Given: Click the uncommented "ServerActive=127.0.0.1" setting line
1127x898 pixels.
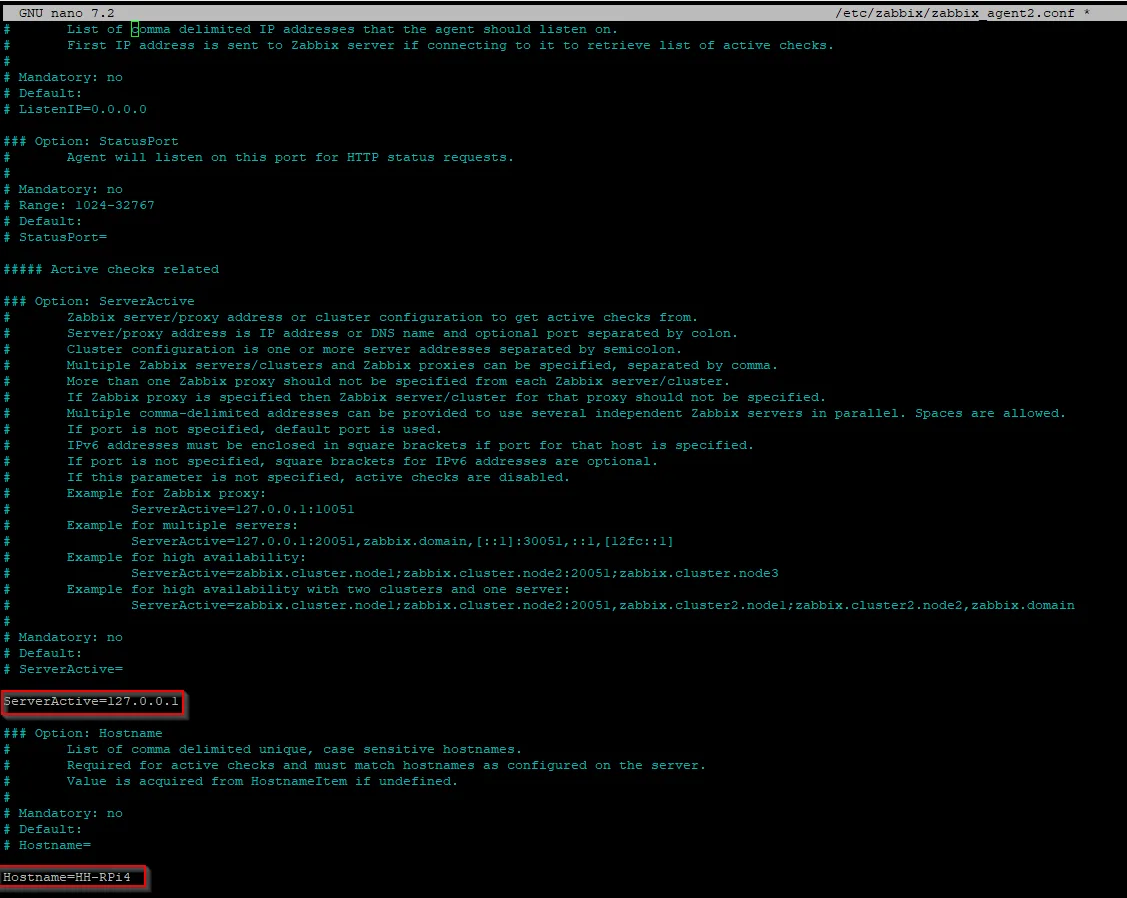Looking at the screenshot, I should [x=91, y=701].
